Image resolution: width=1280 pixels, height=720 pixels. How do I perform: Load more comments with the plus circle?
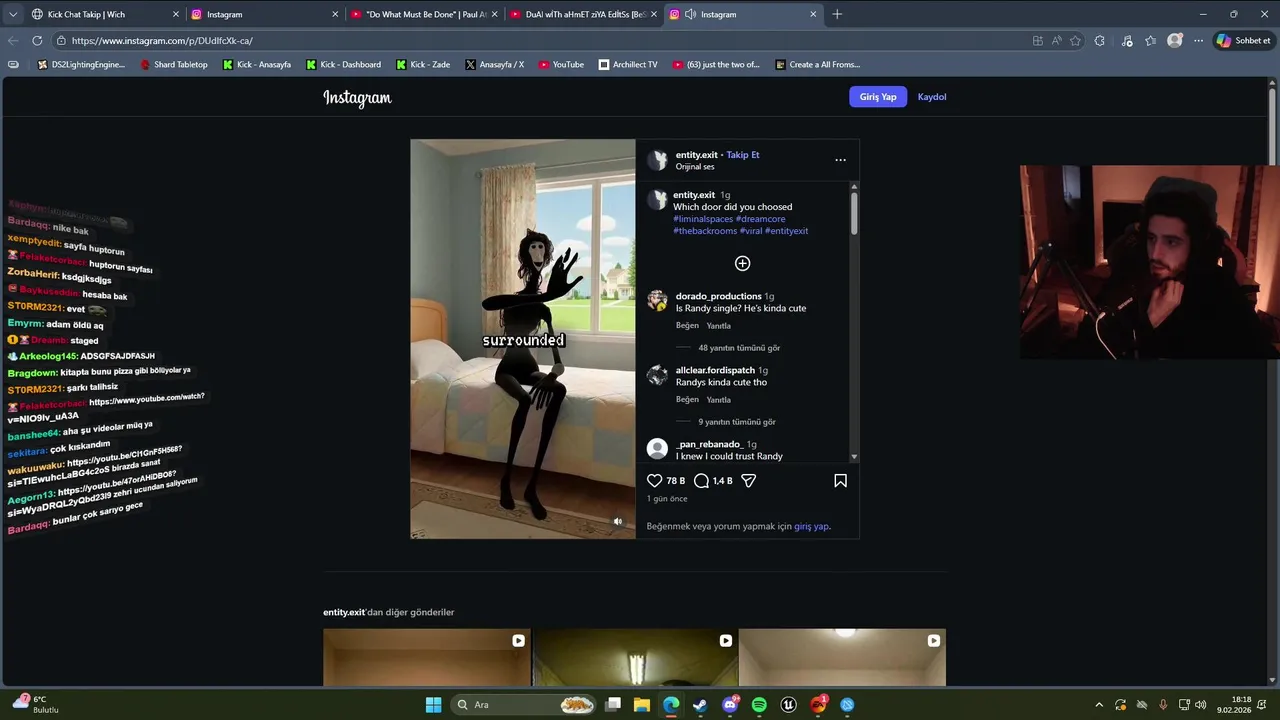(x=743, y=263)
